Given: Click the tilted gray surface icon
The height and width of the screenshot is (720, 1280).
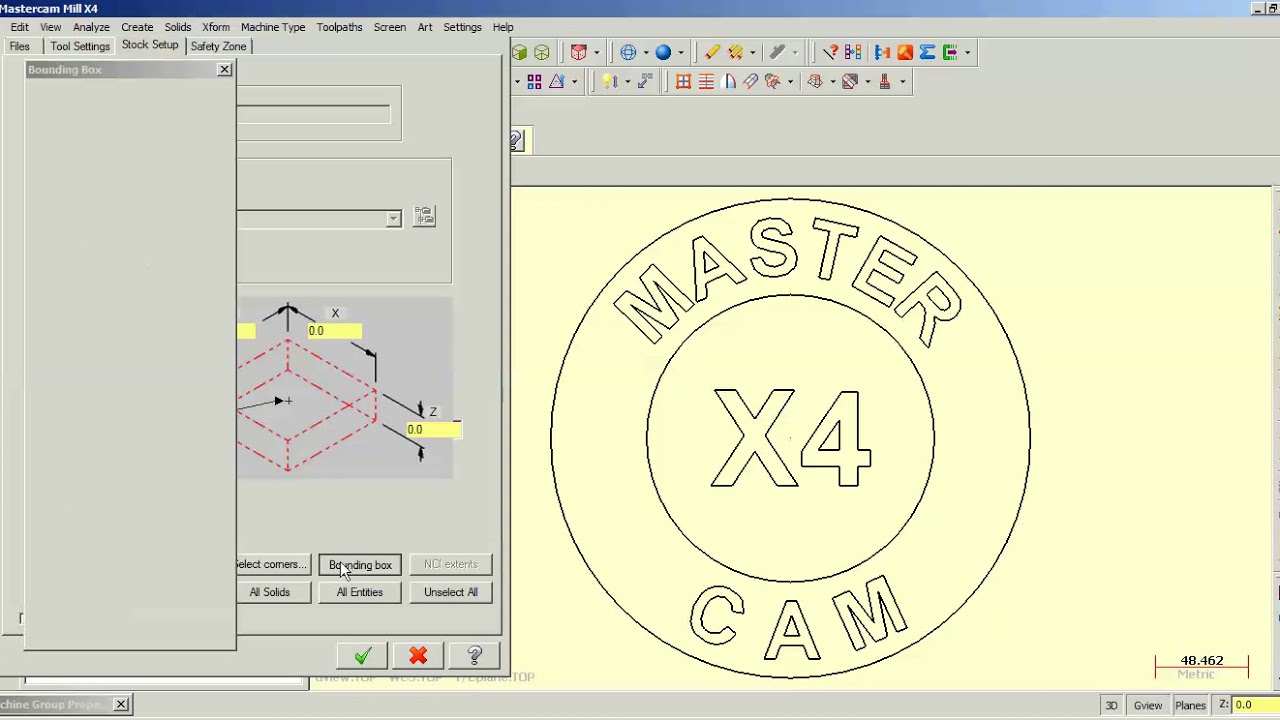Looking at the screenshot, I should [750, 81].
